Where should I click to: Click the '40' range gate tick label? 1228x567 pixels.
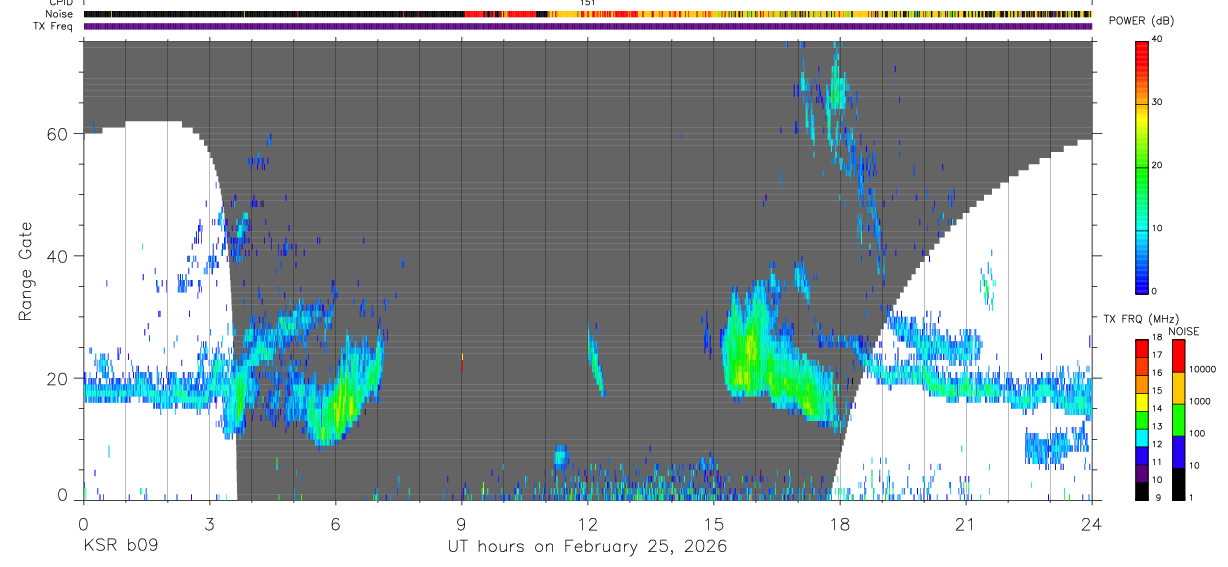click(59, 256)
